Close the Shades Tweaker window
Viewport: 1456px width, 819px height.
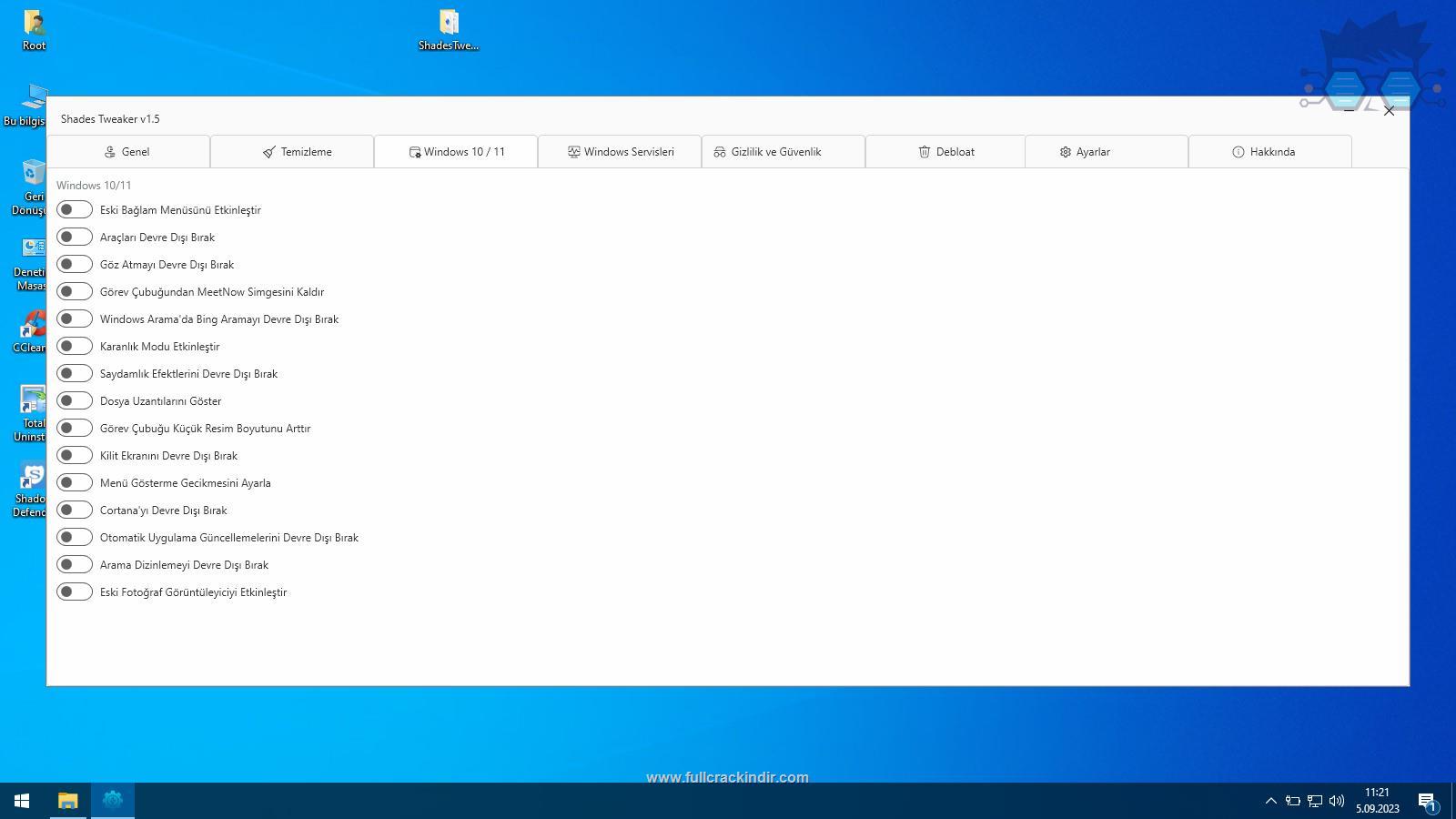1389,110
